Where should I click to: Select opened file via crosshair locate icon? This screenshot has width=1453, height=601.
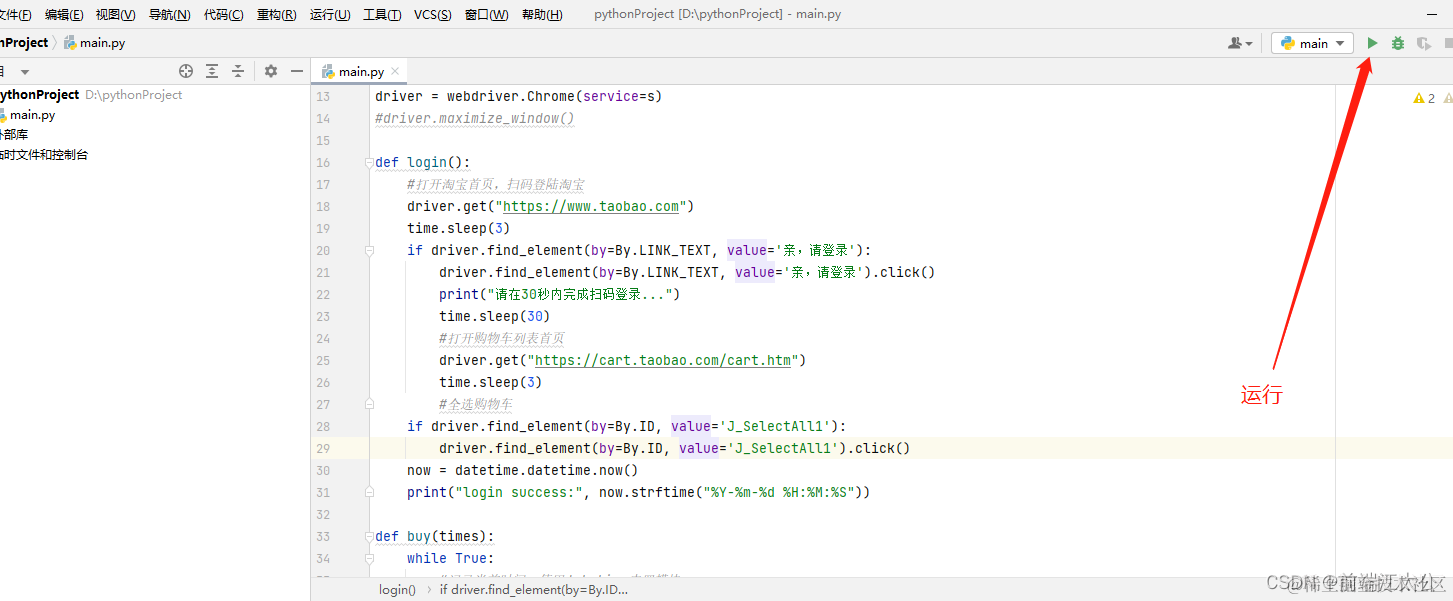point(186,71)
